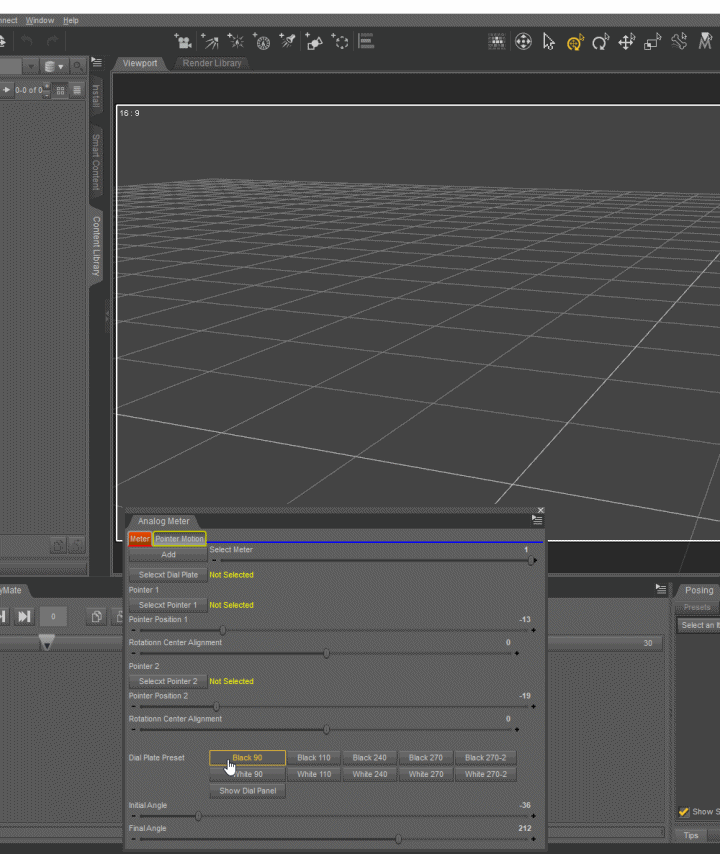
Task: Select the White 270-2 dial plate preset
Action: tap(485, 774)
